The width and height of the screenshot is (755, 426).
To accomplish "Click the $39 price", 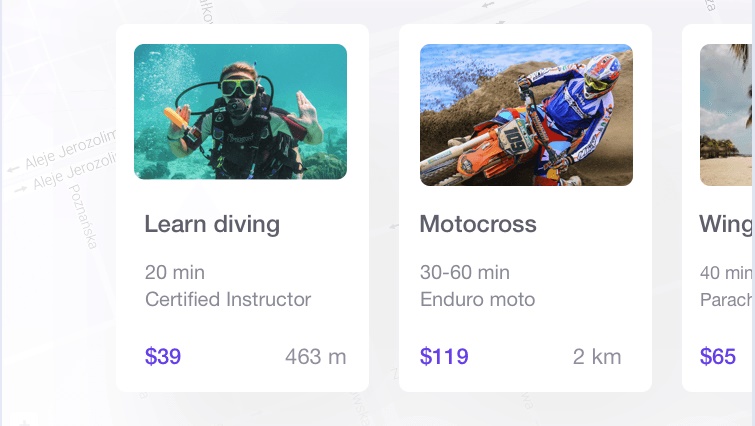I will 163,357.
